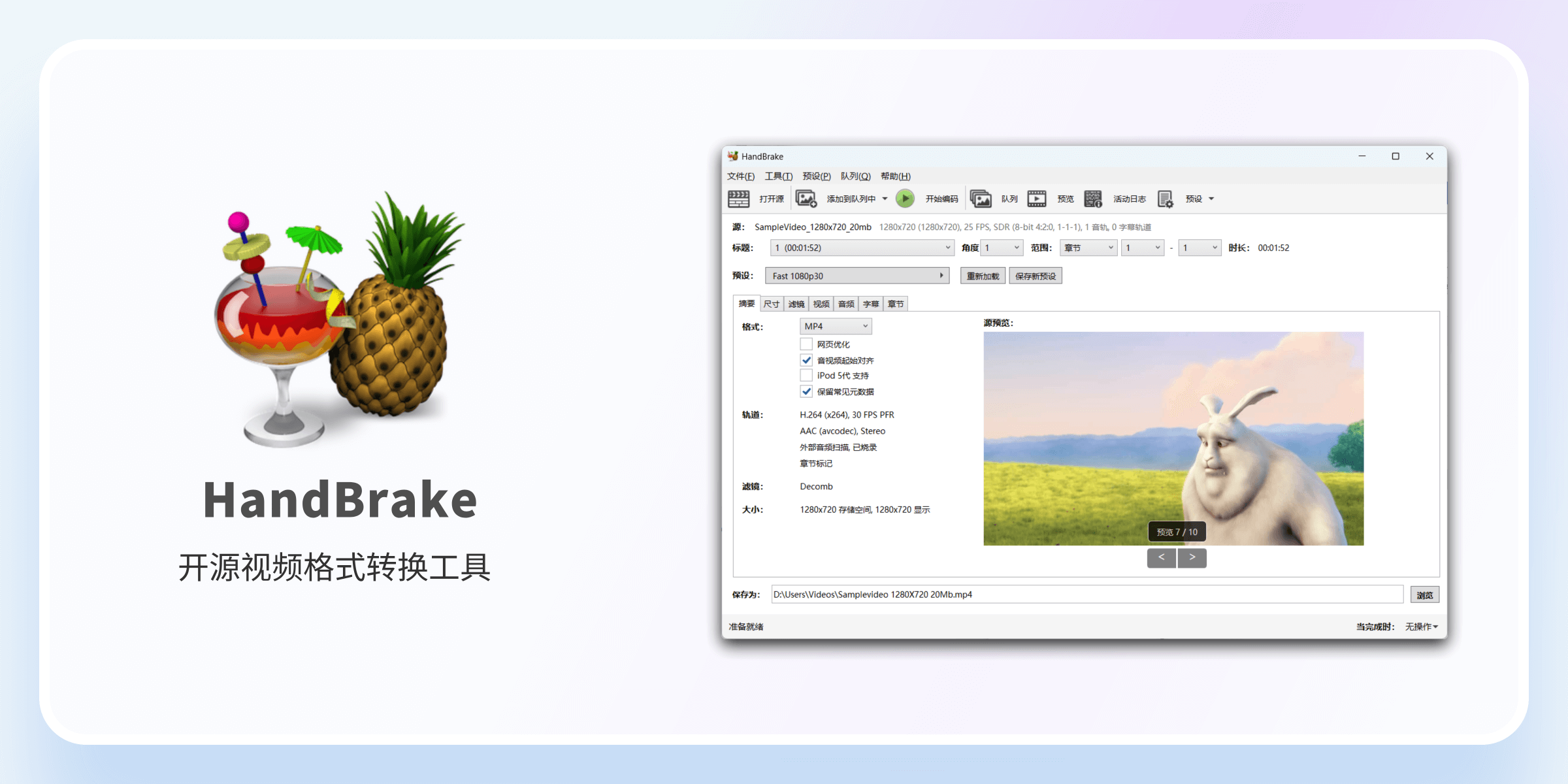Click the Activity Log (活动日志) label
Screen dimensions: 1568x784
click(x=1130, y=199)
